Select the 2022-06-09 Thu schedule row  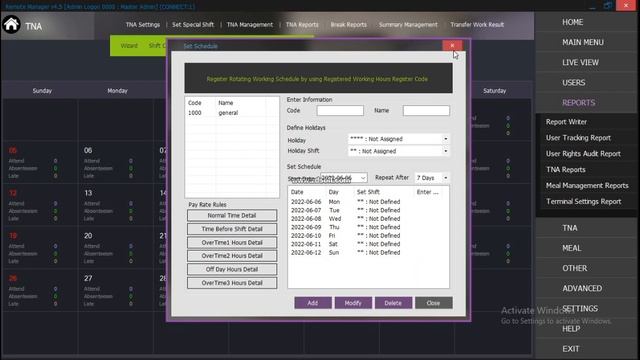click(x=368, y=227)
